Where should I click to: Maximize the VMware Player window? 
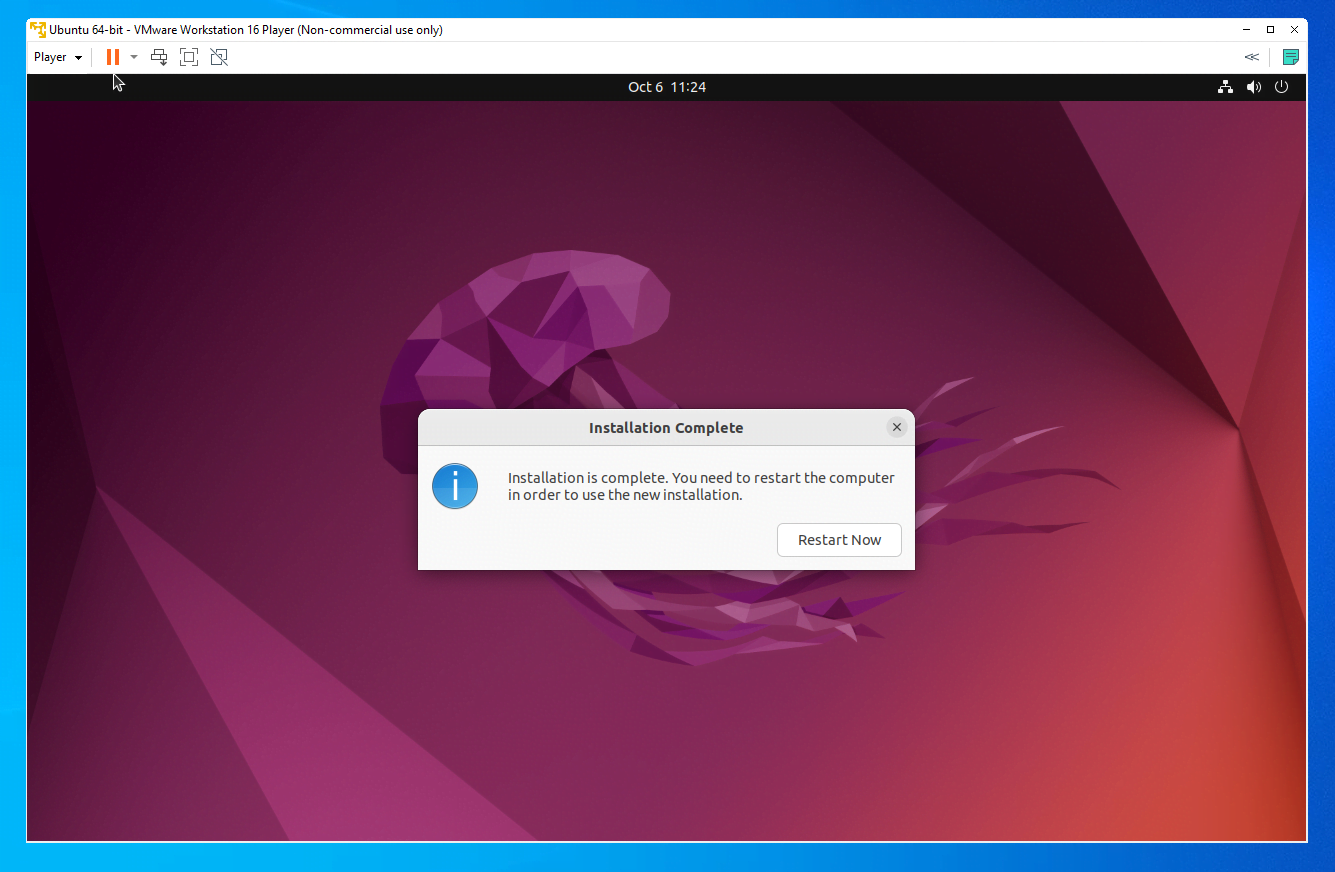tap(1270, 30)
